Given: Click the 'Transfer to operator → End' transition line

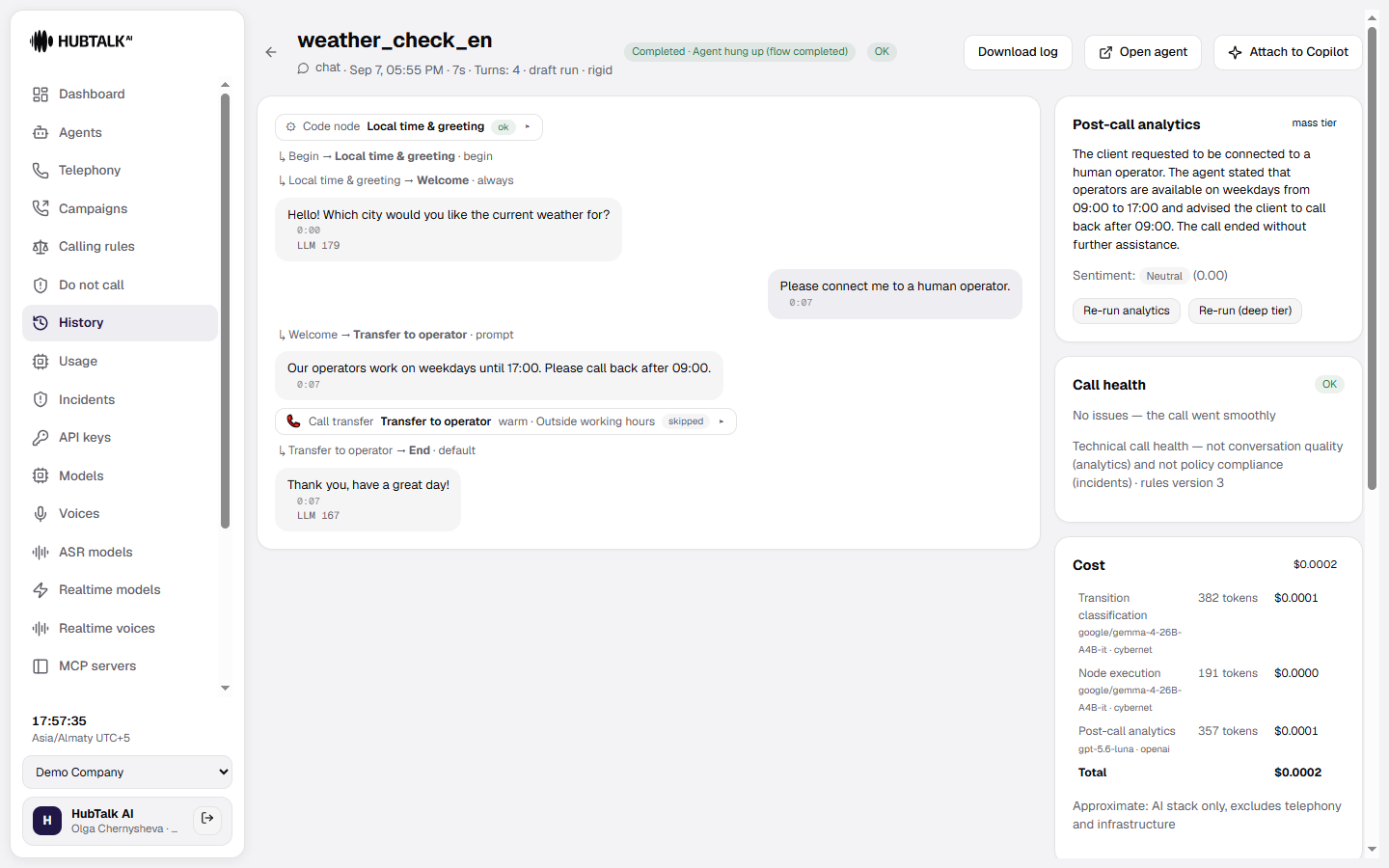Looking at the screenshot, I should [376, 450].
